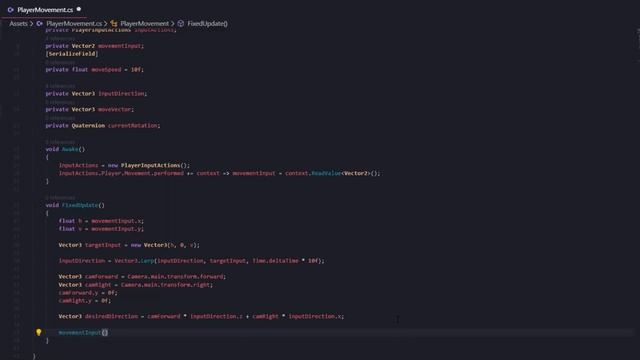
Task: Click the line 'private Vector2 movementInput;'
Action: click(x=95, y=46)
